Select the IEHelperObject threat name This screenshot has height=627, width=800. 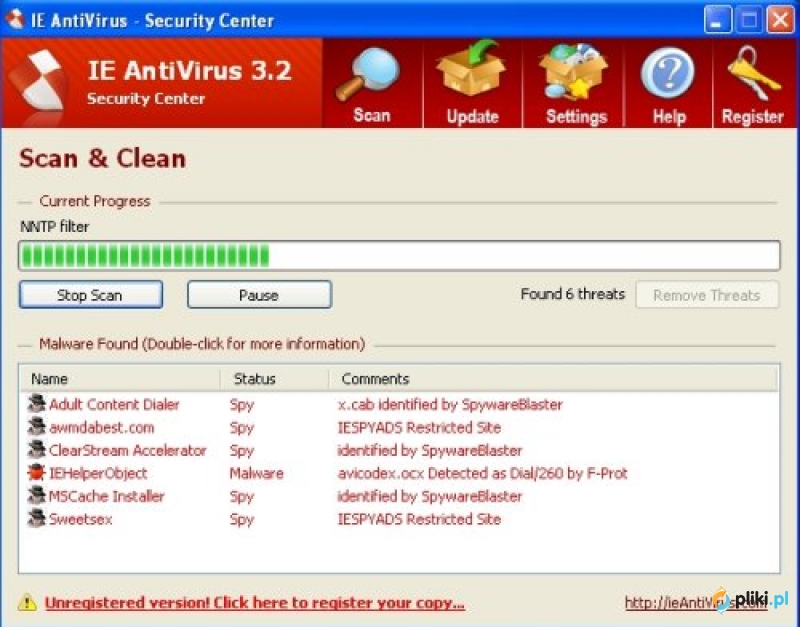coord(98,473)
